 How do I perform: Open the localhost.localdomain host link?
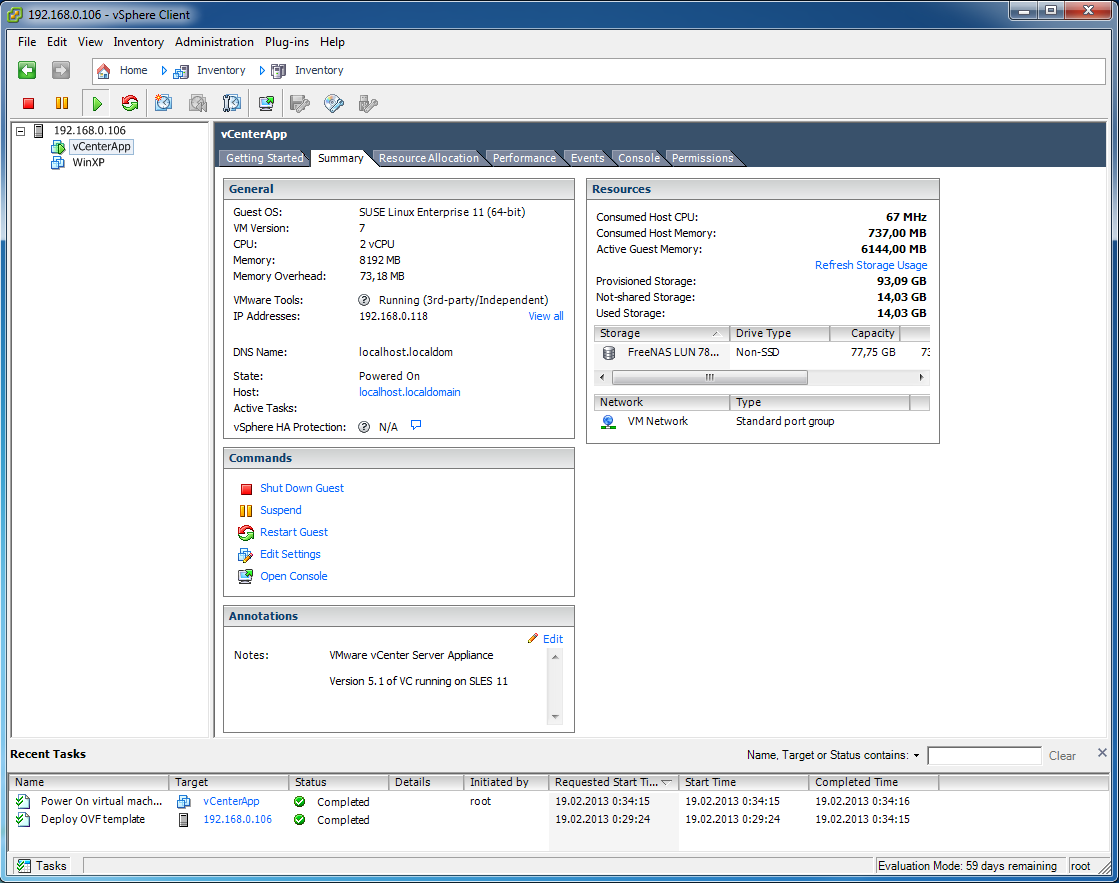(x=410, y=393)
